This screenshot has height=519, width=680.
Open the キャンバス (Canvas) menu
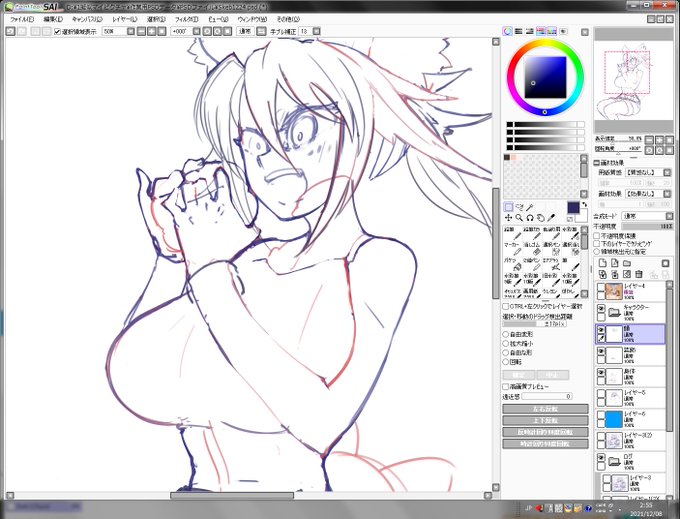coord(87,20)
